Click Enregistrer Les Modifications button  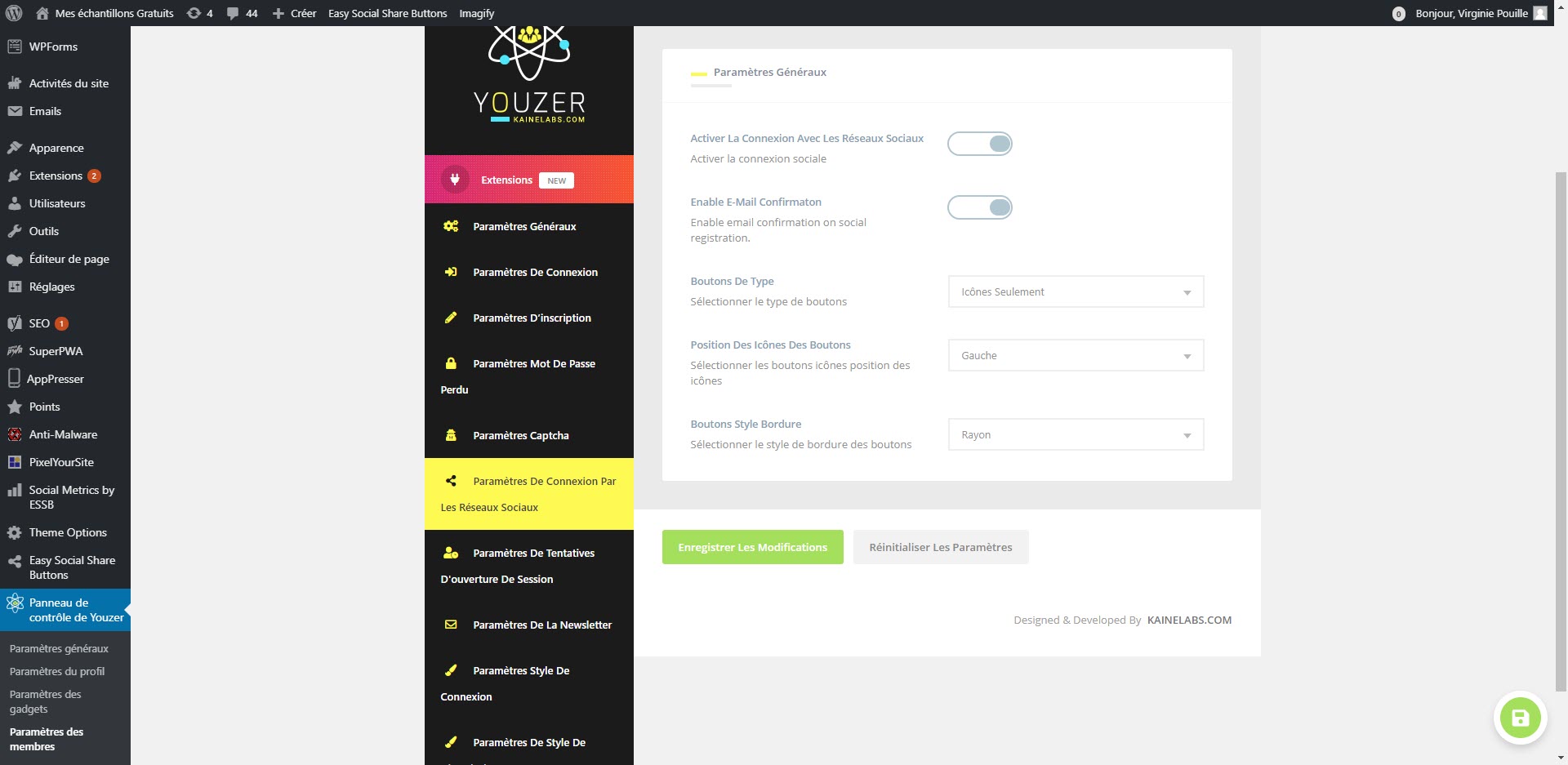[753, 547]
